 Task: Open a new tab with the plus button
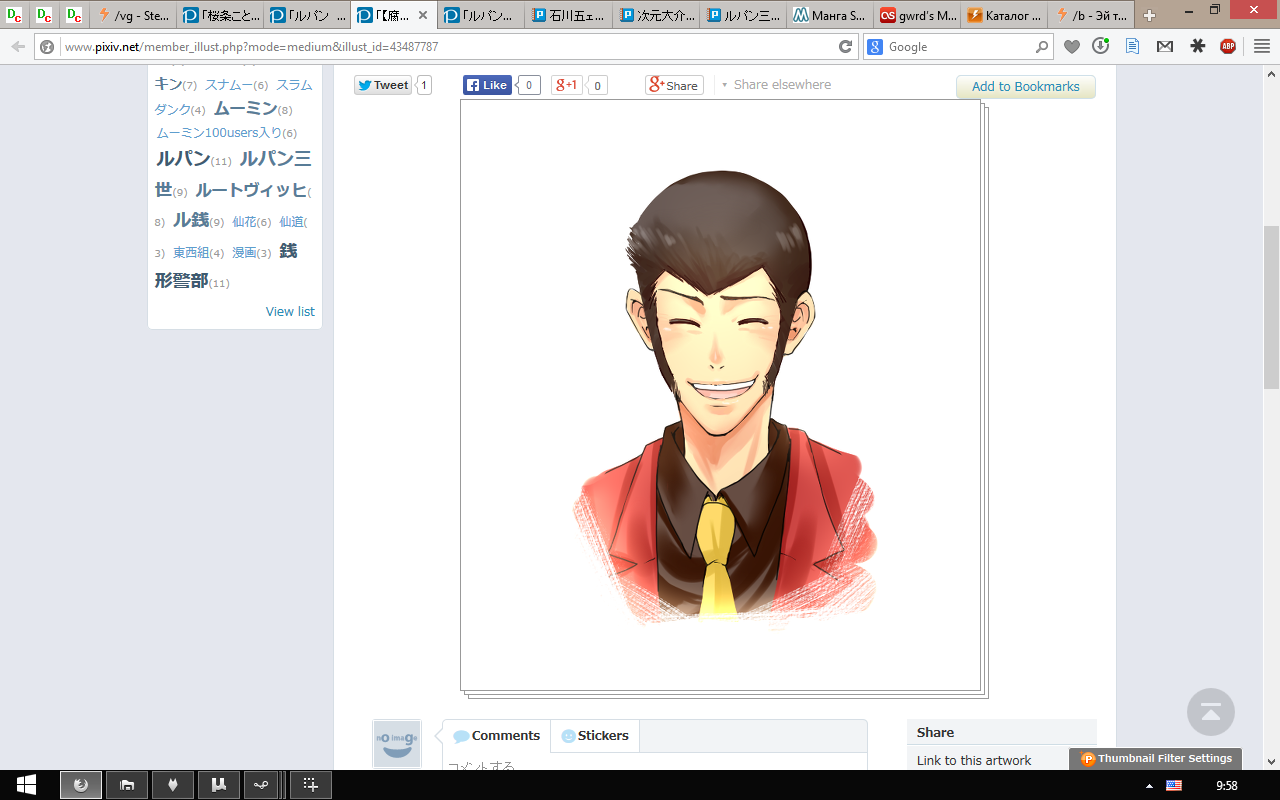pos(1149,16)
